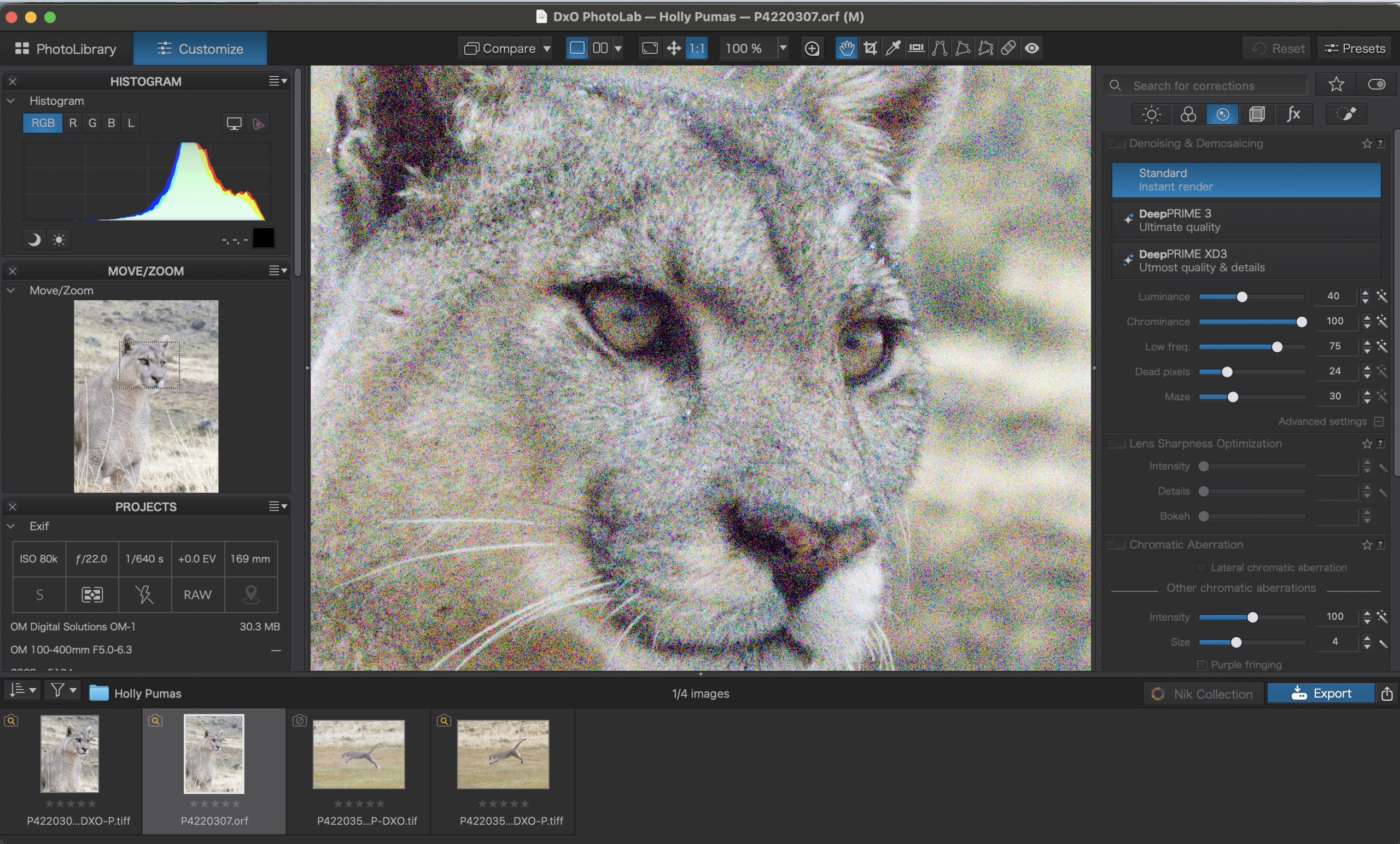Toggle Lens Sharpness Optimization switch

click(1117, 444)
